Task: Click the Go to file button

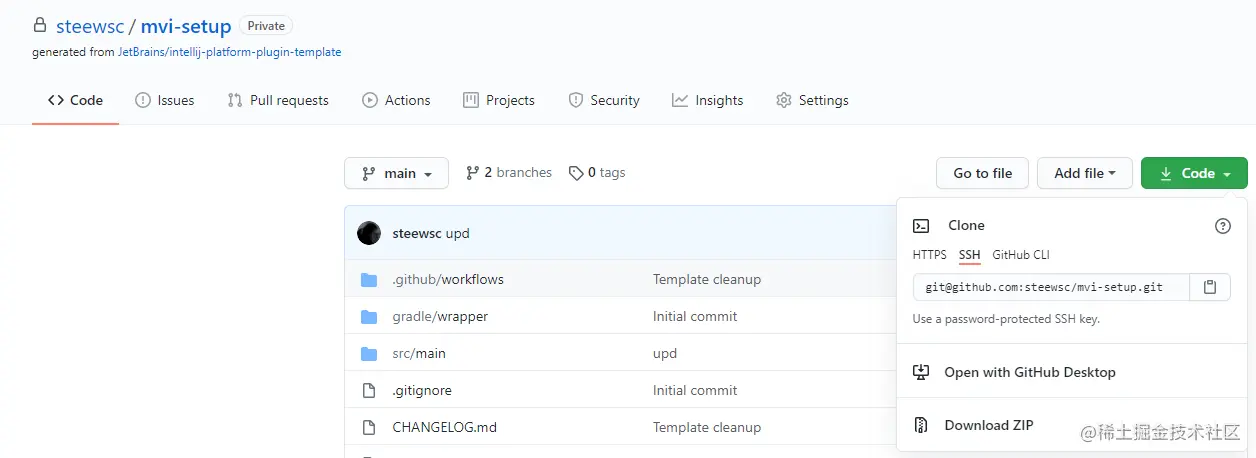Action: pos(982,173)
